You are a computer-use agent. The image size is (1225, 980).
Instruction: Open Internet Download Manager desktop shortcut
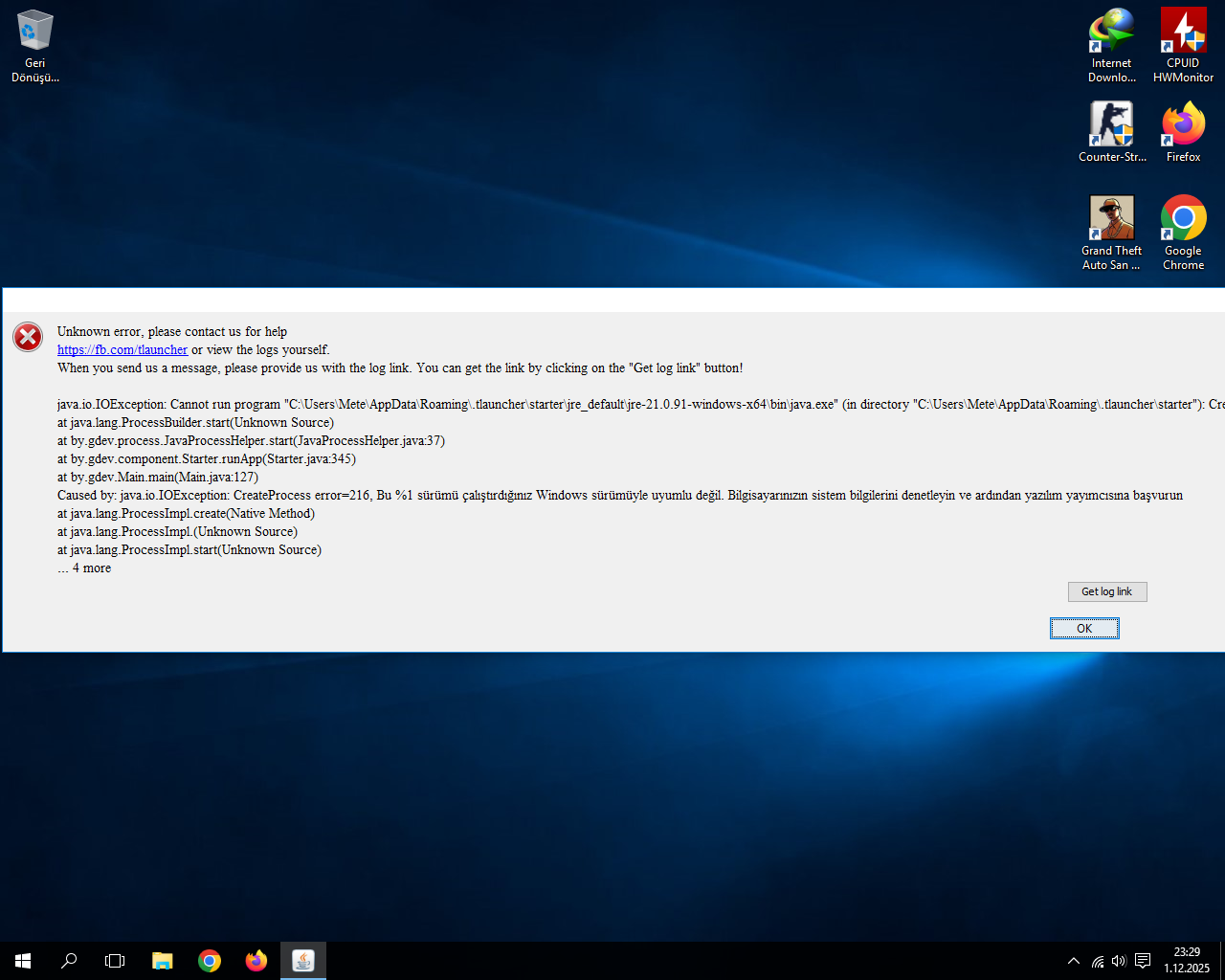1111,46
